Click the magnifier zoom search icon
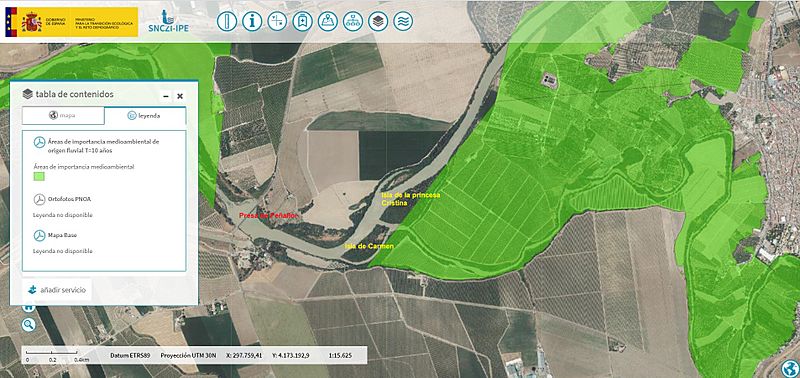The width and height of the screenshot is (800, 378). (x=29, y=324)
